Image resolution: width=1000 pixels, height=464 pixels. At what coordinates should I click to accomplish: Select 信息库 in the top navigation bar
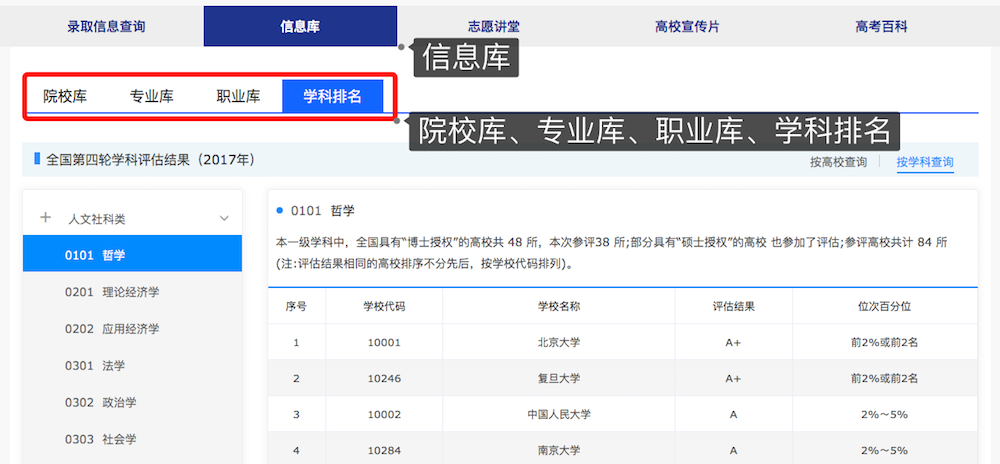(x=300, y=27)
